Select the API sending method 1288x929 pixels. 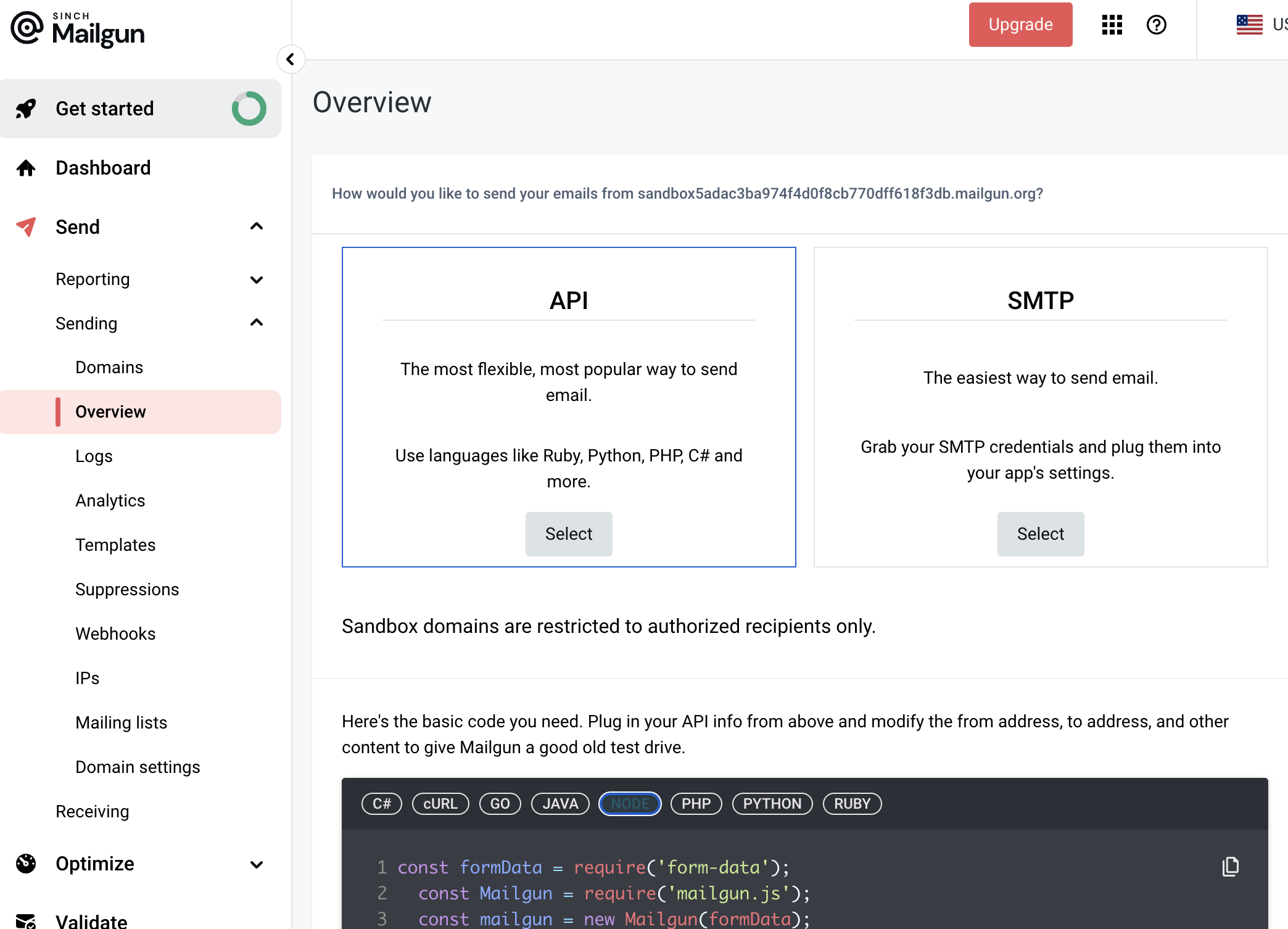click(569, 534)
